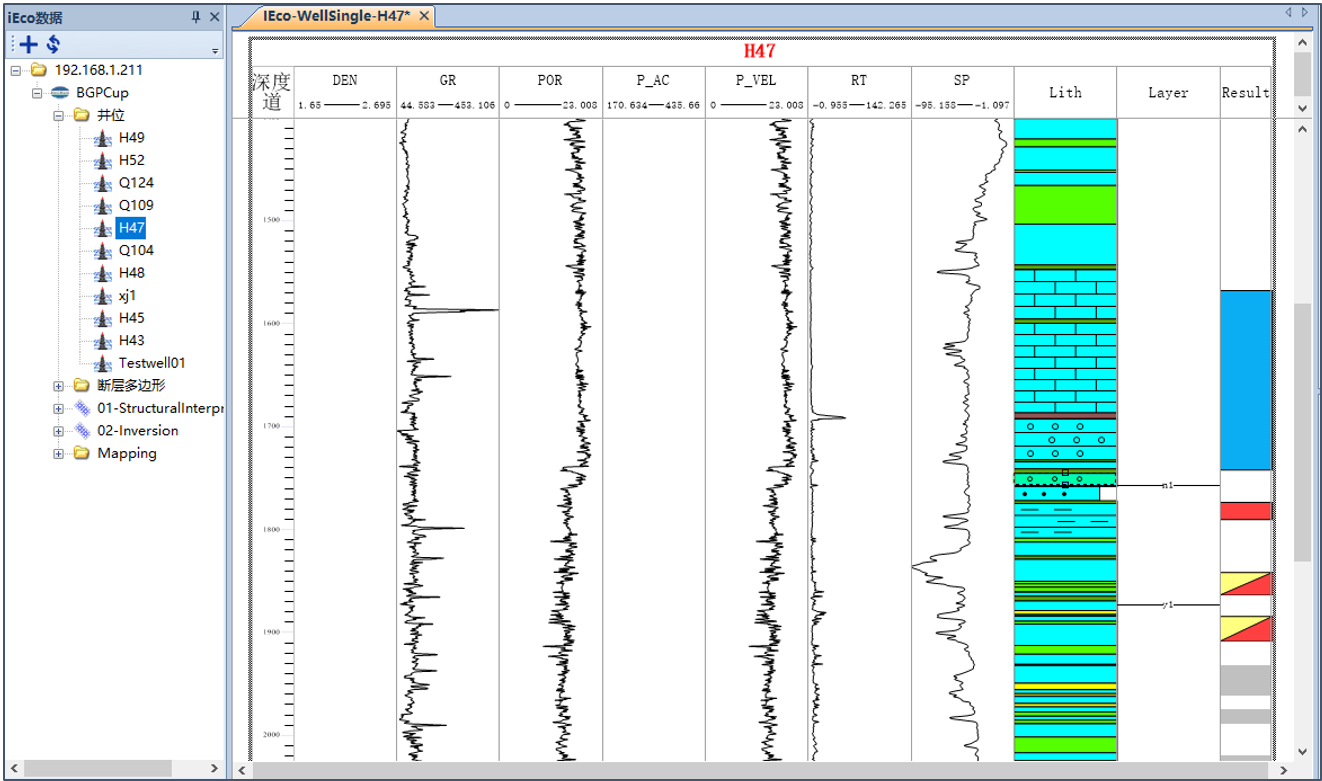The height and width of the screenshot is (781, 1322).
Task: Click the 02-Inversion seismic icon
Action: pos(81,431)
